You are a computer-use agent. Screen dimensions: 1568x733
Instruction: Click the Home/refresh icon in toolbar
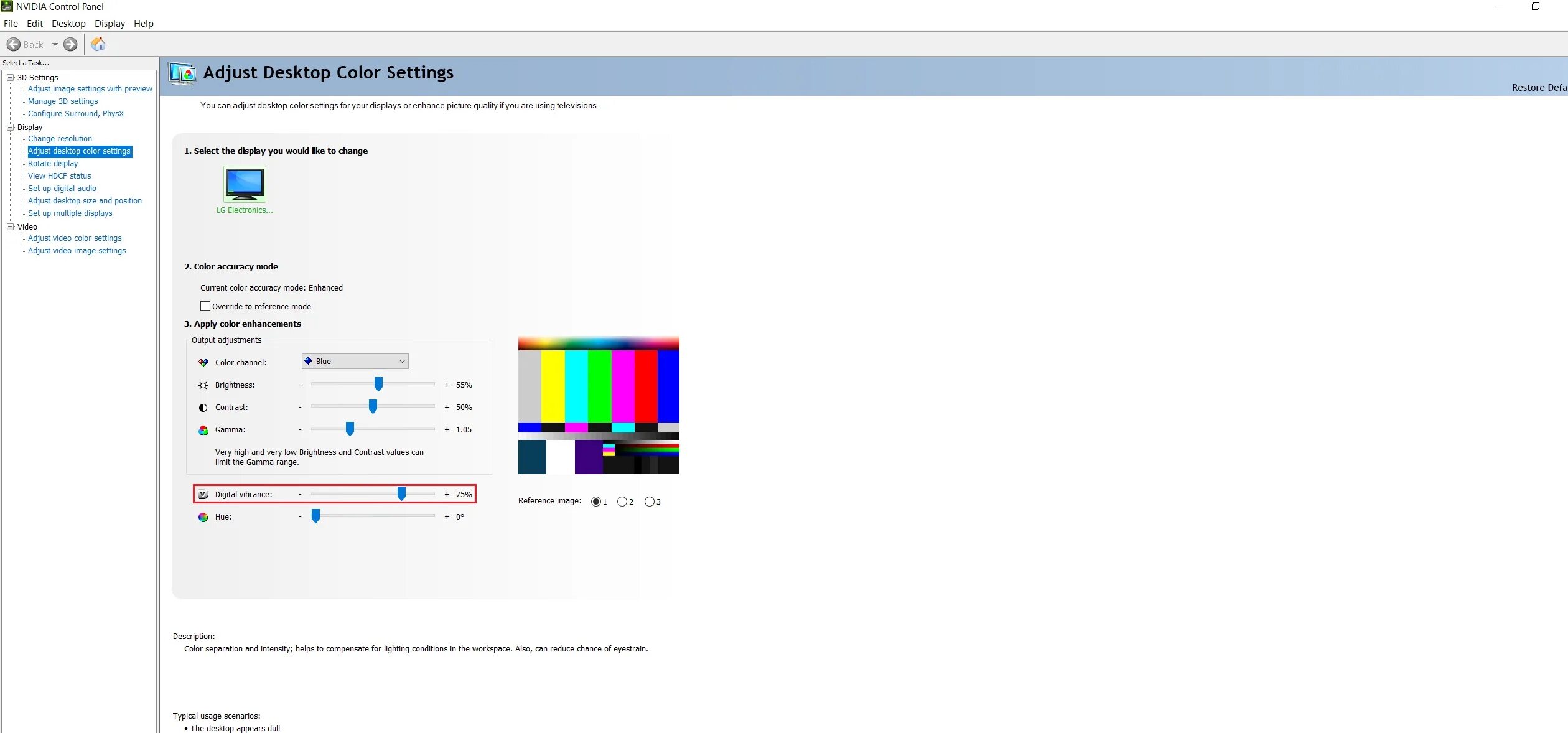click(98, 44)
